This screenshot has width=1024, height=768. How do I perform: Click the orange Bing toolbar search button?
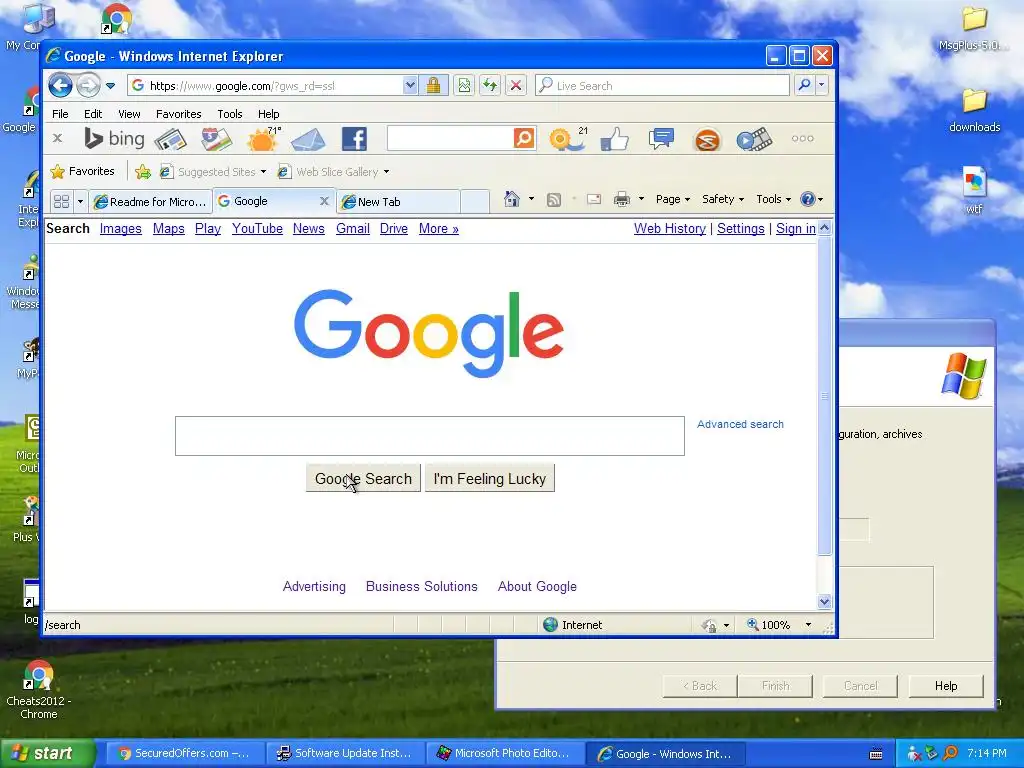(x=524, y=138)
